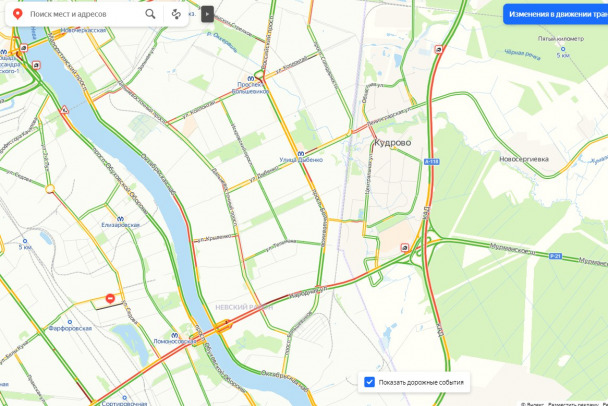Select the red no-entry road closure marker
Image resolution: width=608 pixels, height=406 pixels.
coord(110,299)
